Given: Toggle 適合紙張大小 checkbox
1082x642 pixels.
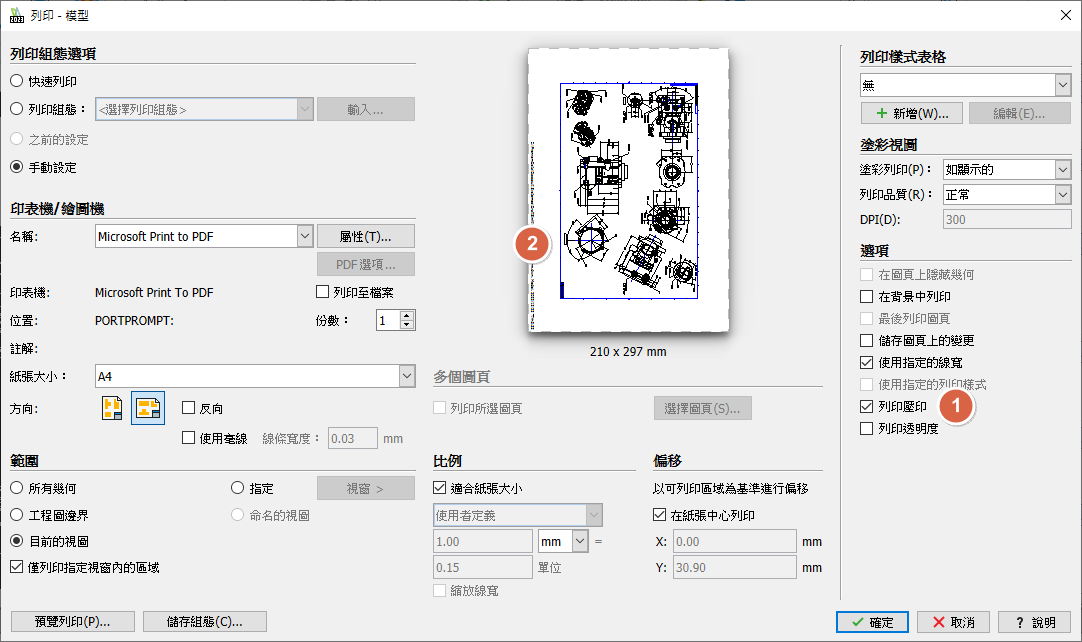Looking at the screenshot, I should click(440, 488).
